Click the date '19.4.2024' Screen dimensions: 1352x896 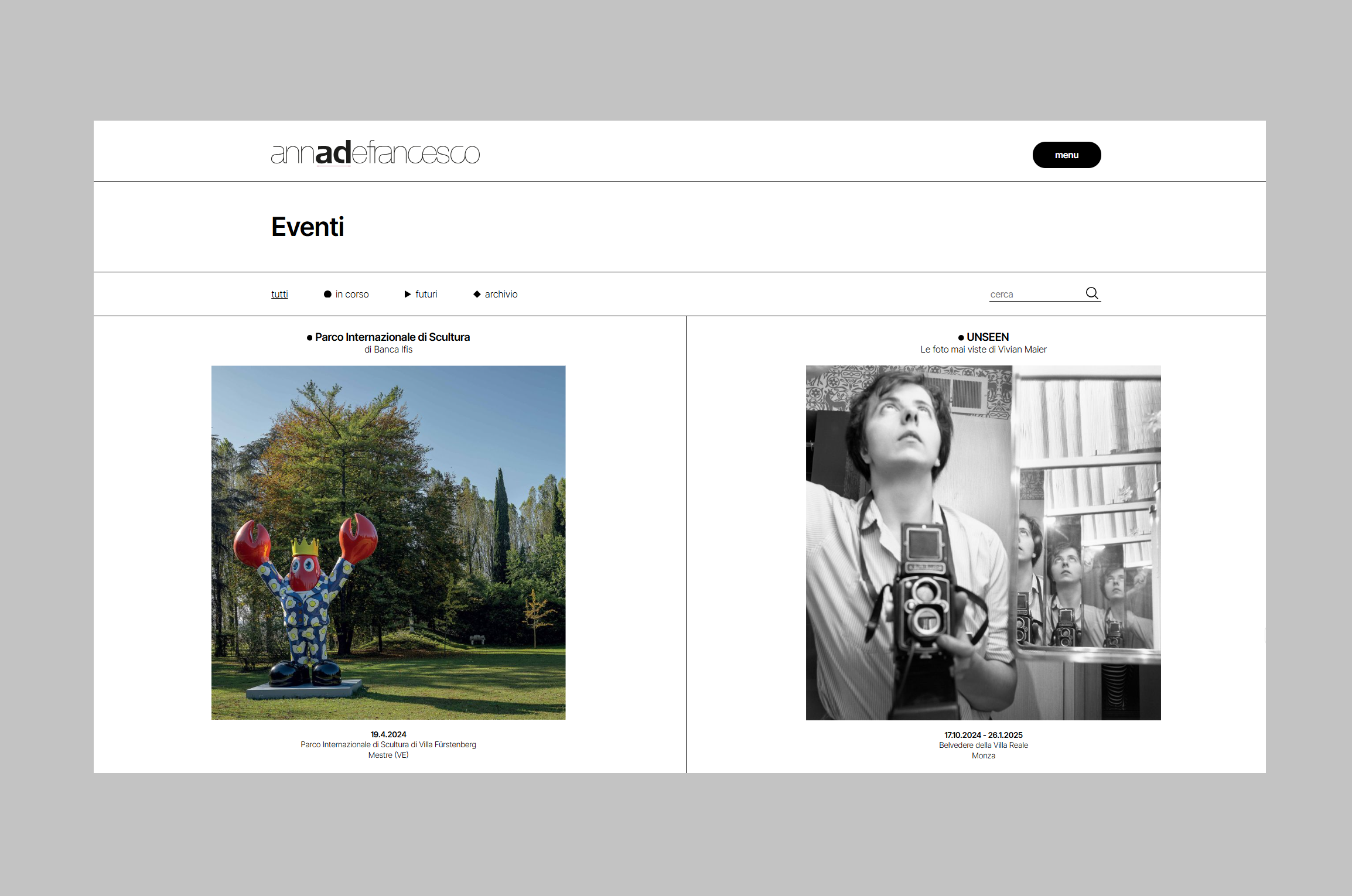(x=388, y=734)
